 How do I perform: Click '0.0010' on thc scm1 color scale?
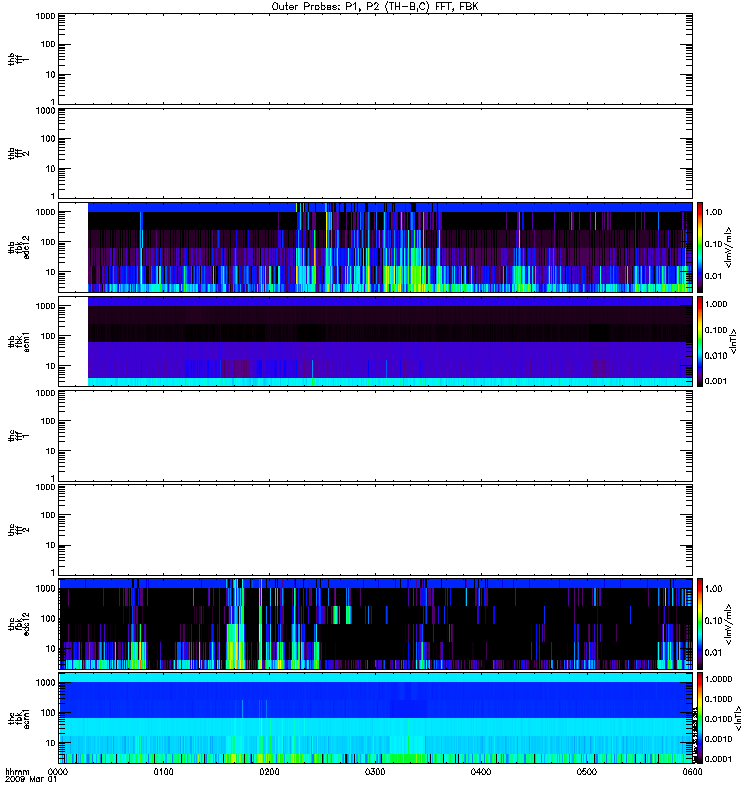tap(718, 739)
